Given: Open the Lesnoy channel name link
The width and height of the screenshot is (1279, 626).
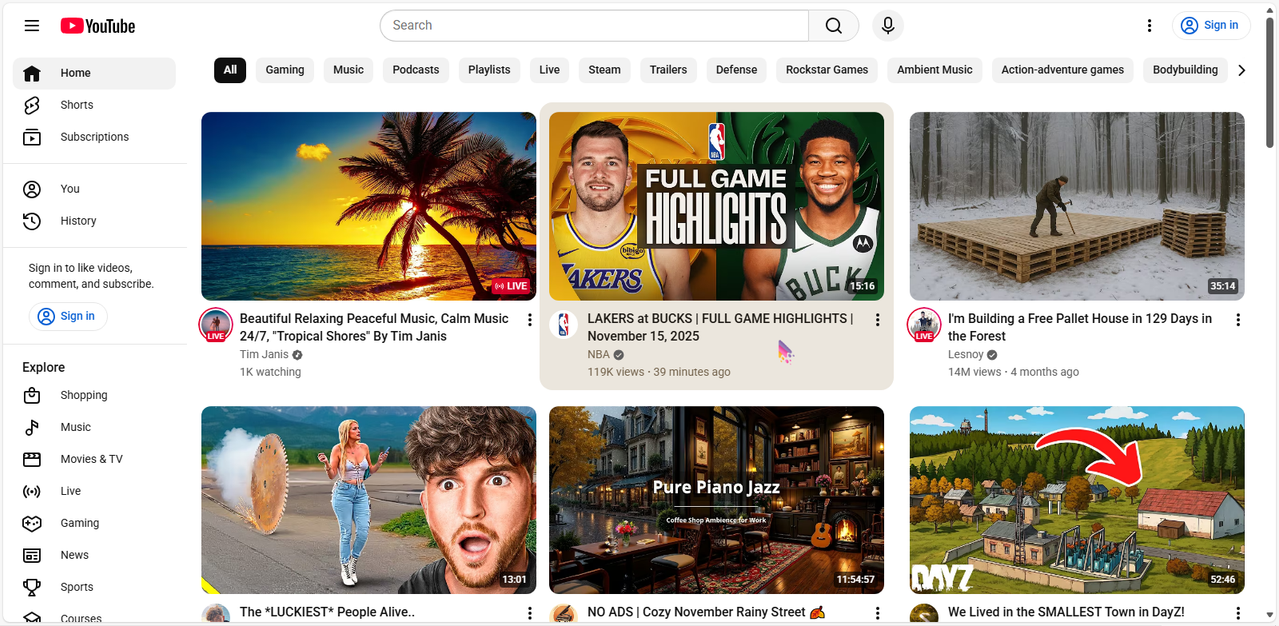Looking at the screenshot, I should click(x=966, y=355).
